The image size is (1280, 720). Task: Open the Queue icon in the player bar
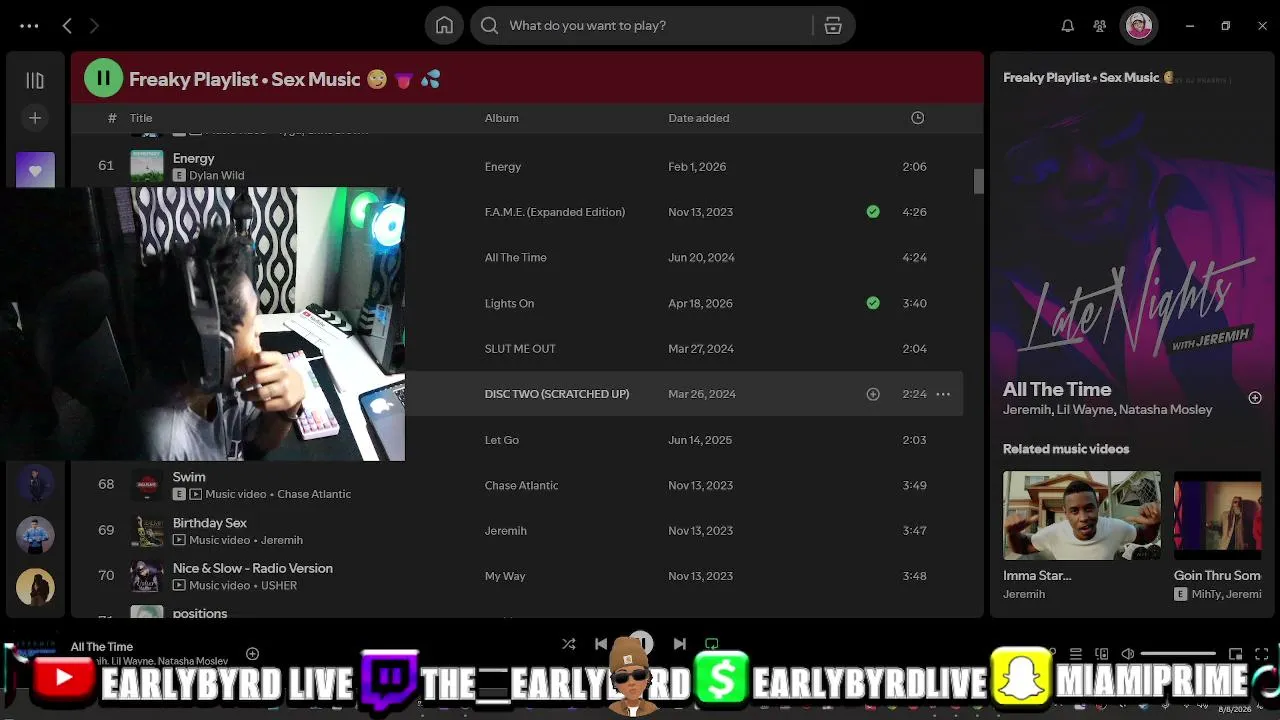tap(1076, 654)
